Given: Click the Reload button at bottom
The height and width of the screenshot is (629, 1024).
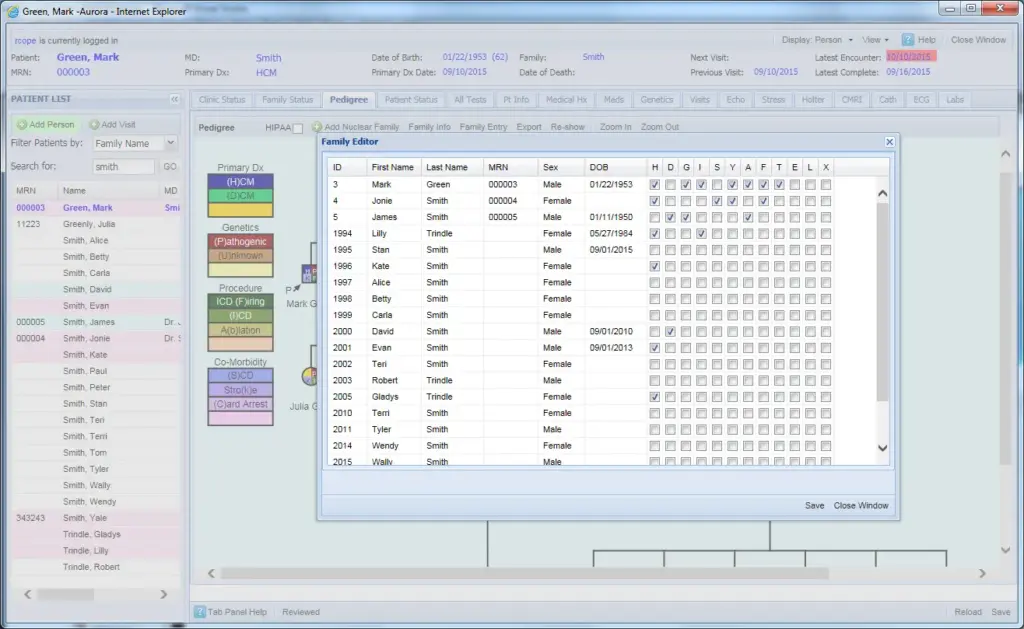Looking at the screenshot, I should [x=967, y=612].
